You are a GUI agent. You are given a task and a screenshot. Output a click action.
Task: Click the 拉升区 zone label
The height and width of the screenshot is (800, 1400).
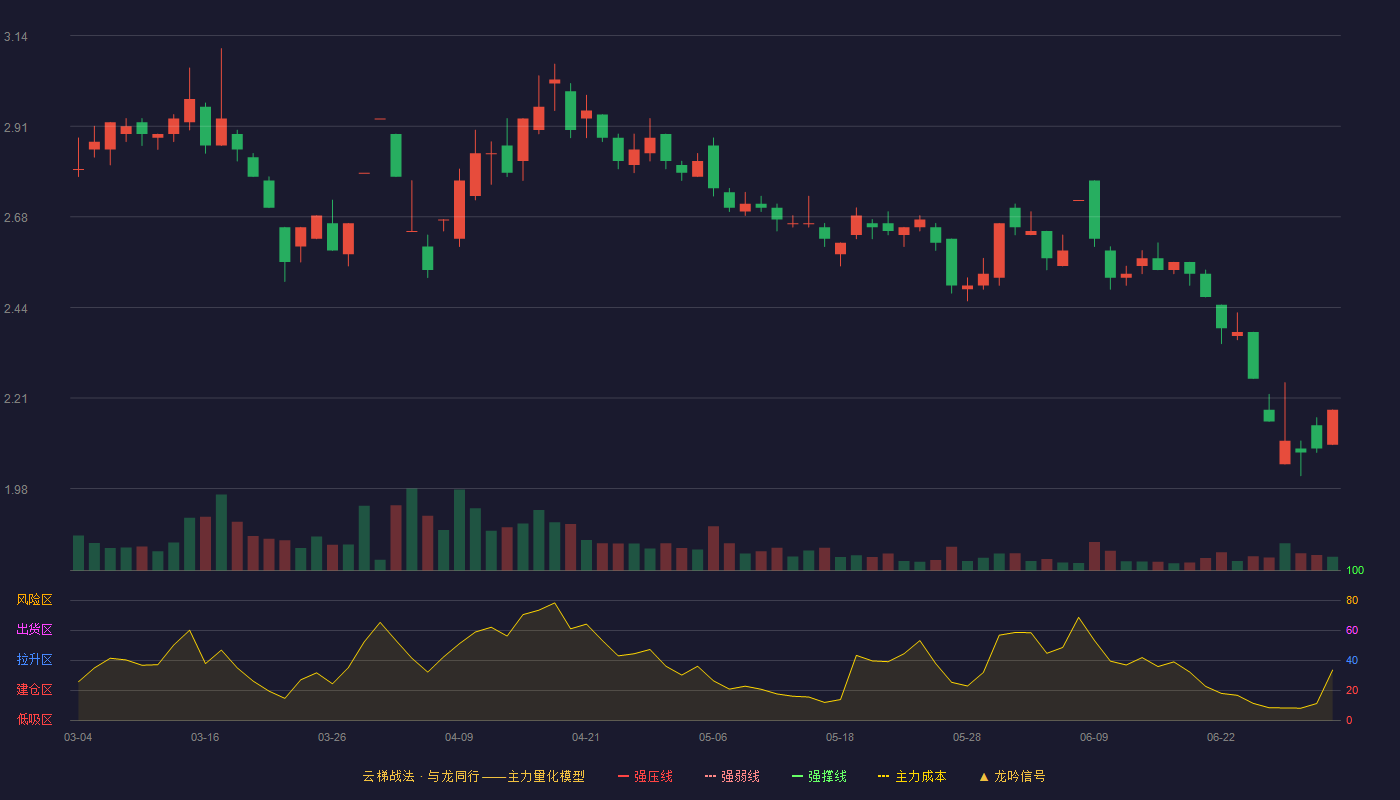[x=34, y=660]
